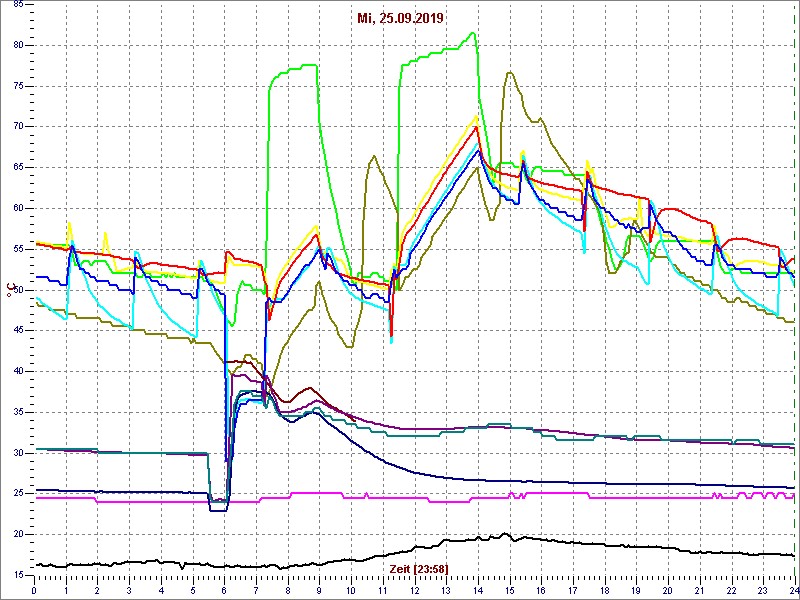The height and width of the screenshot is (600, 800).
Task: Click hour 5 on the time axis
Action: (193, 591)
